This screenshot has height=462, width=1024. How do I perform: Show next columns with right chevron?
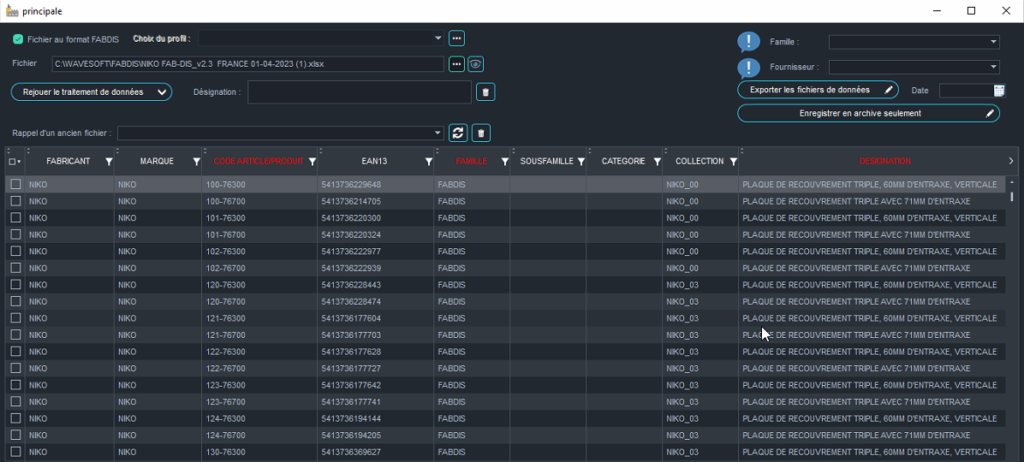[1011, 161]
